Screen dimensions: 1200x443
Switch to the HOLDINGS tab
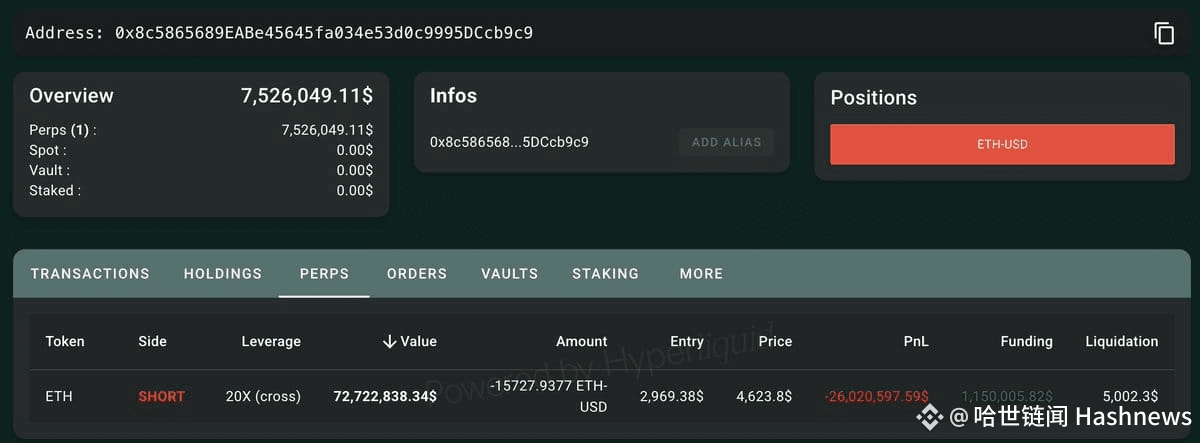(223, 273)
